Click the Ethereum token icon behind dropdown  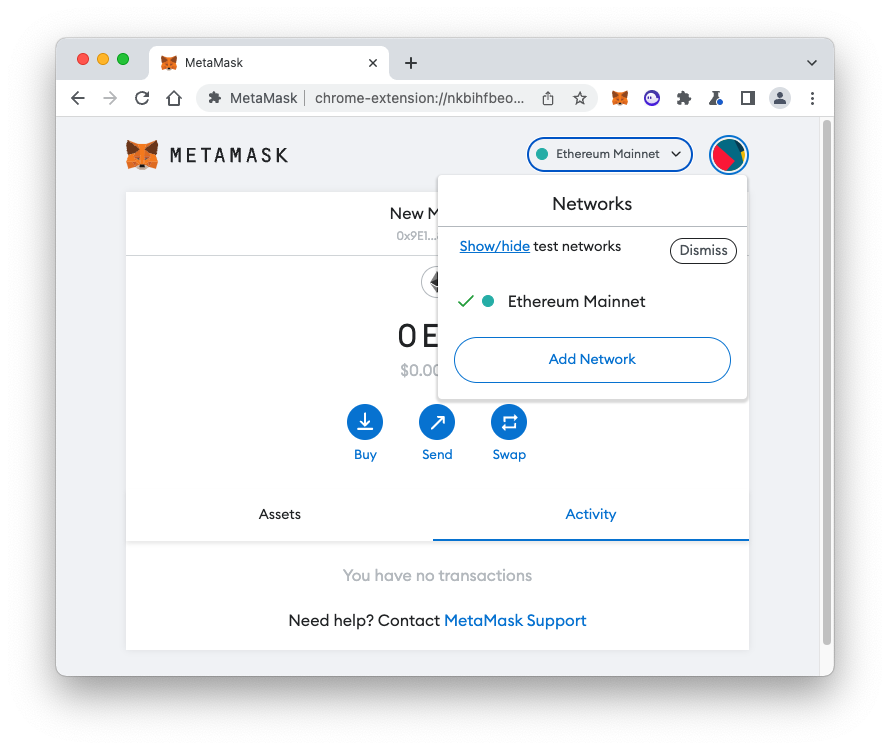pos(430,282)
